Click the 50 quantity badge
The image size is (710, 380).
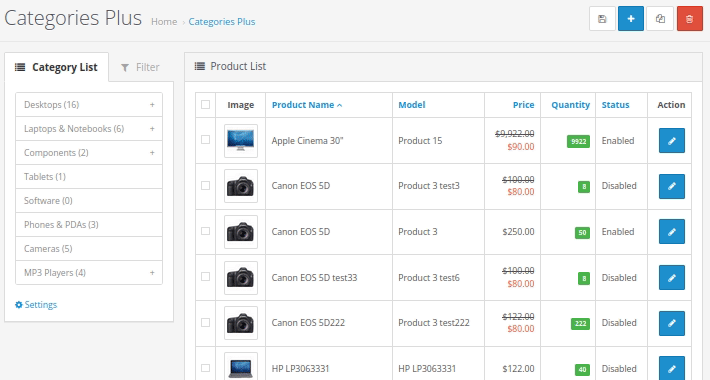point(582,232)
